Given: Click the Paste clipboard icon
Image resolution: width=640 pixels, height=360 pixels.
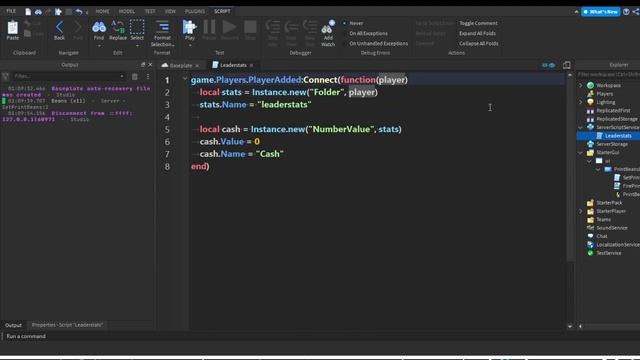Looking at the screenshot, I should click(x=13, y=27).
